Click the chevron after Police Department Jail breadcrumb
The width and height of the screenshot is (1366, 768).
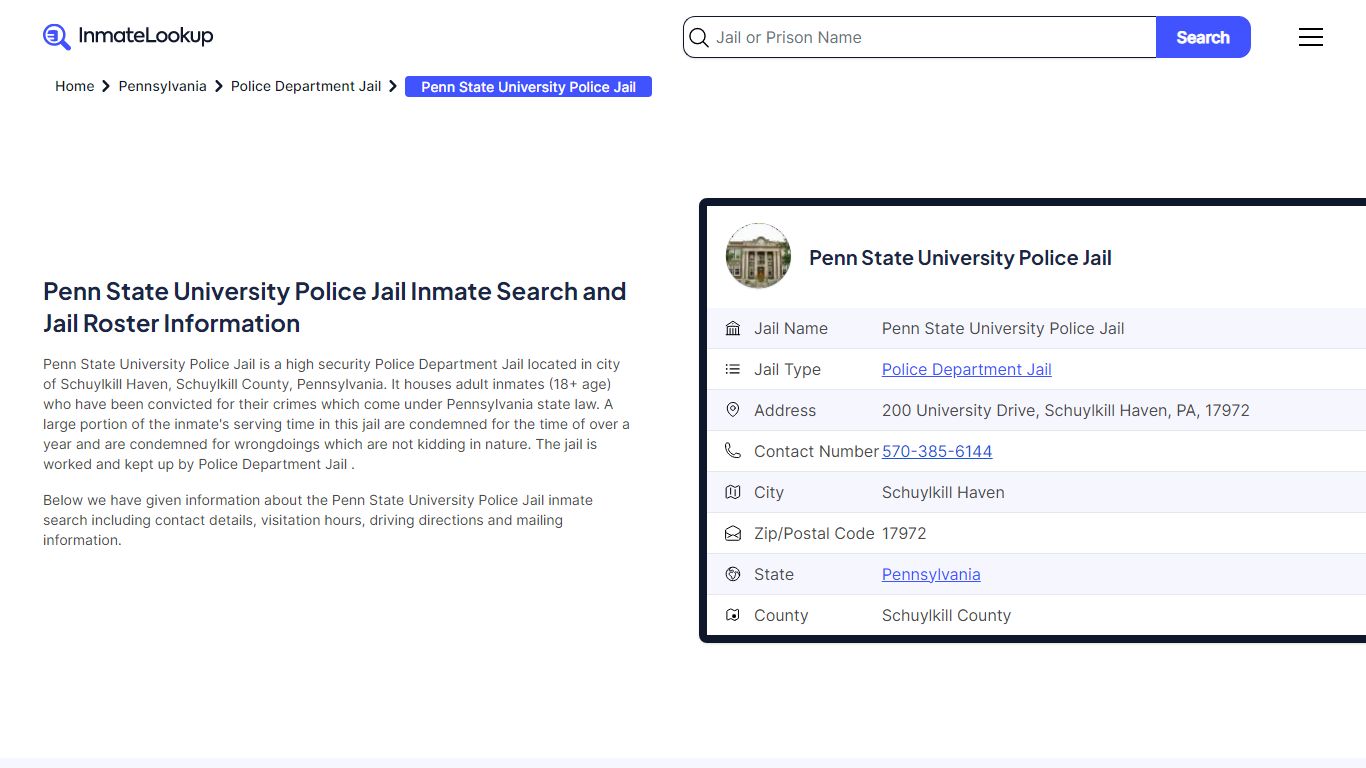coord(393,86)
